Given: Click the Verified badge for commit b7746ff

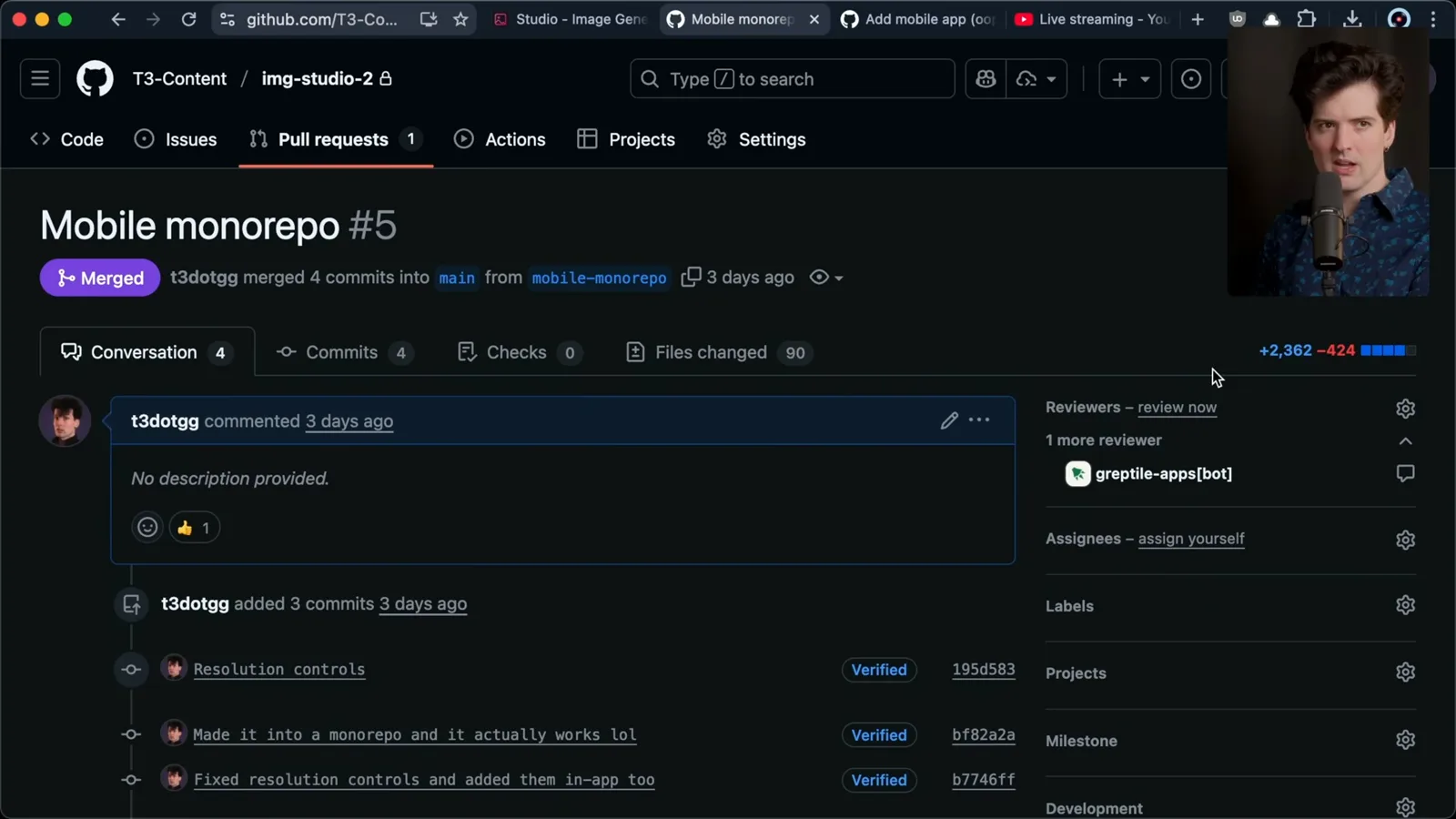Looking at the screenshot, I should [x=878, y=780].
